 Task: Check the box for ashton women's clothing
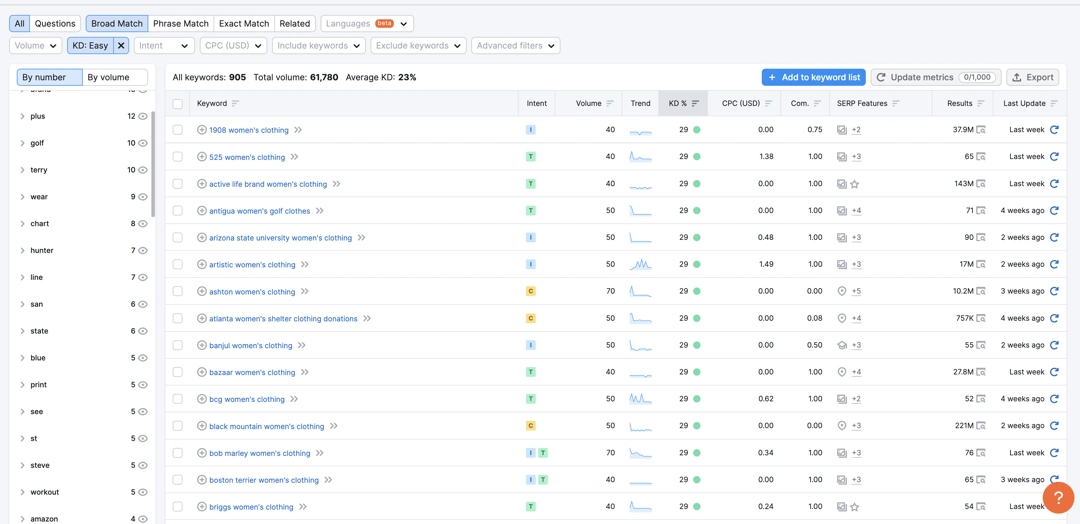pos(178,291)
